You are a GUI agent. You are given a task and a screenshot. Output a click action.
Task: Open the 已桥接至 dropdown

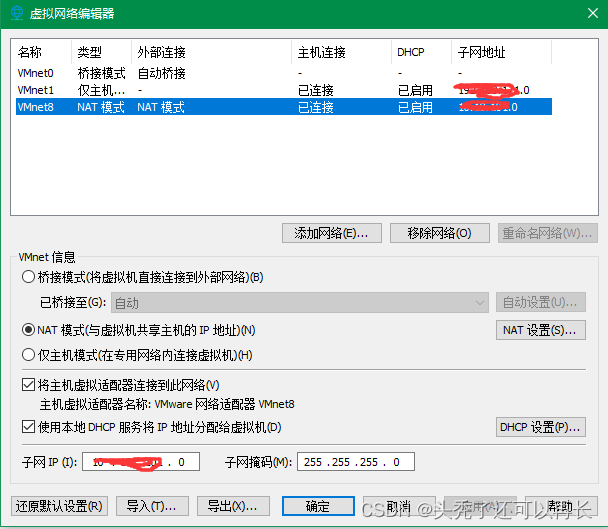(x=300, y=303)
